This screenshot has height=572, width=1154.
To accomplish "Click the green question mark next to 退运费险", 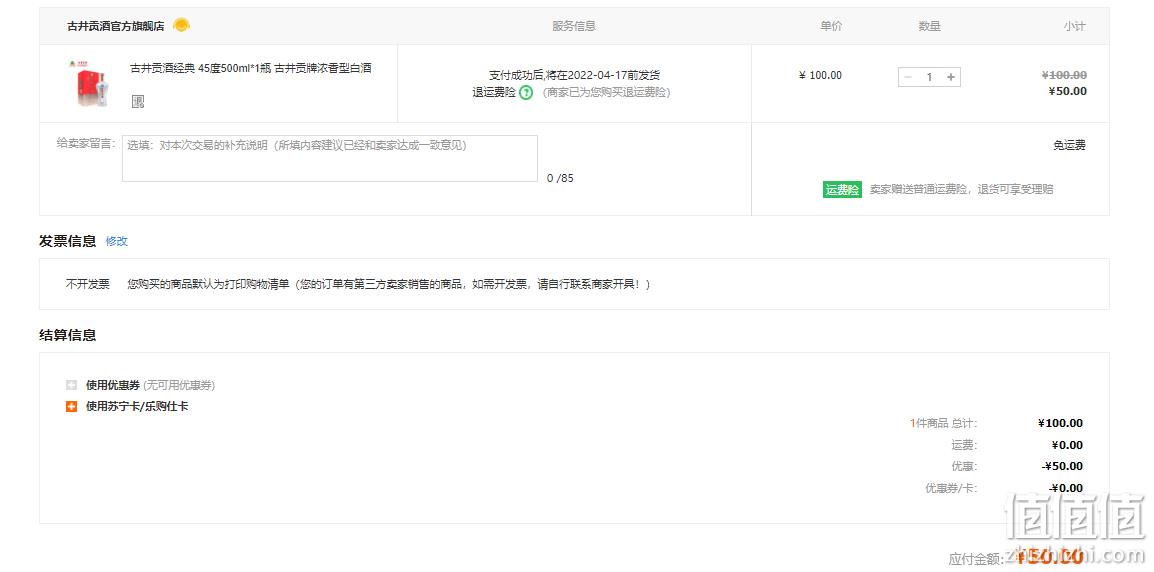I will tap(525, 93).
